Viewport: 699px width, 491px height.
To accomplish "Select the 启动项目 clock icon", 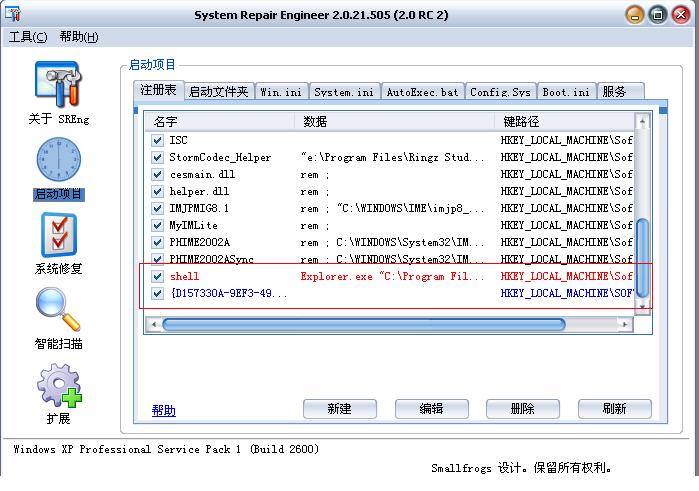I will pos(58,160).
